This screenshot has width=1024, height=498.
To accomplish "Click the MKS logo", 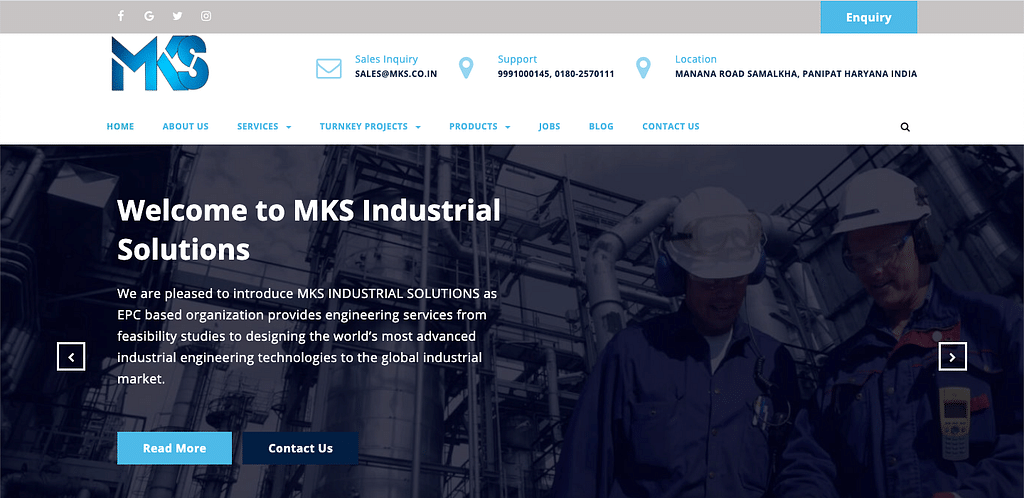I will [x=160, y=64].
